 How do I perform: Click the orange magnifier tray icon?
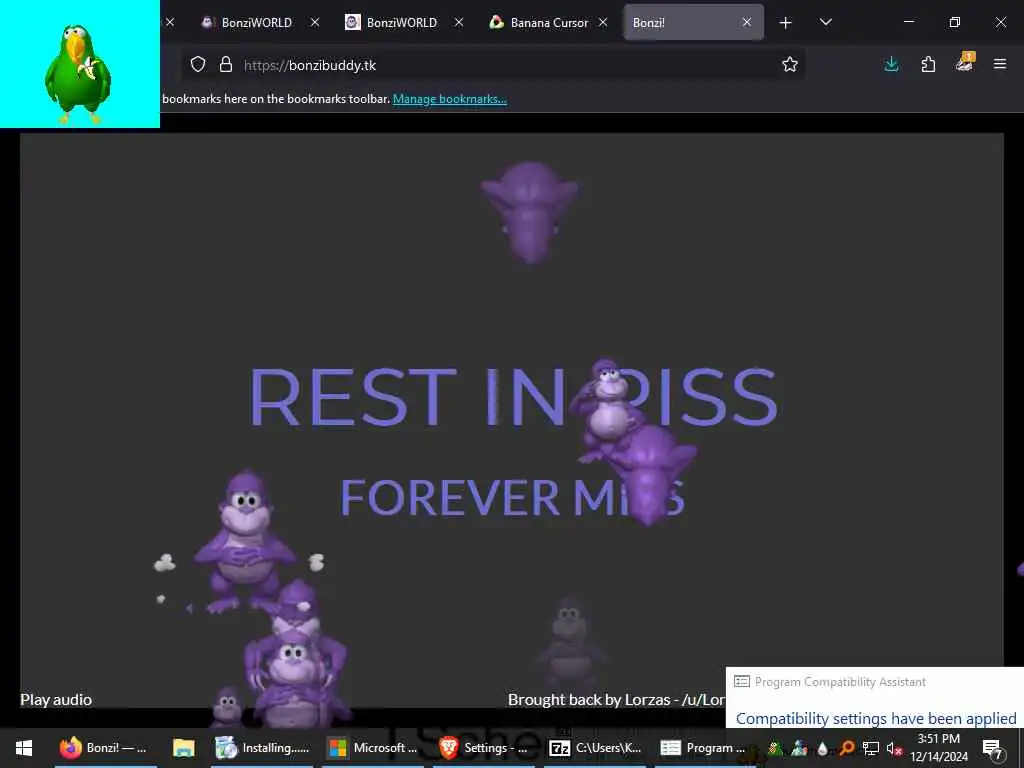pyautogui.click(x=846, y=747)
